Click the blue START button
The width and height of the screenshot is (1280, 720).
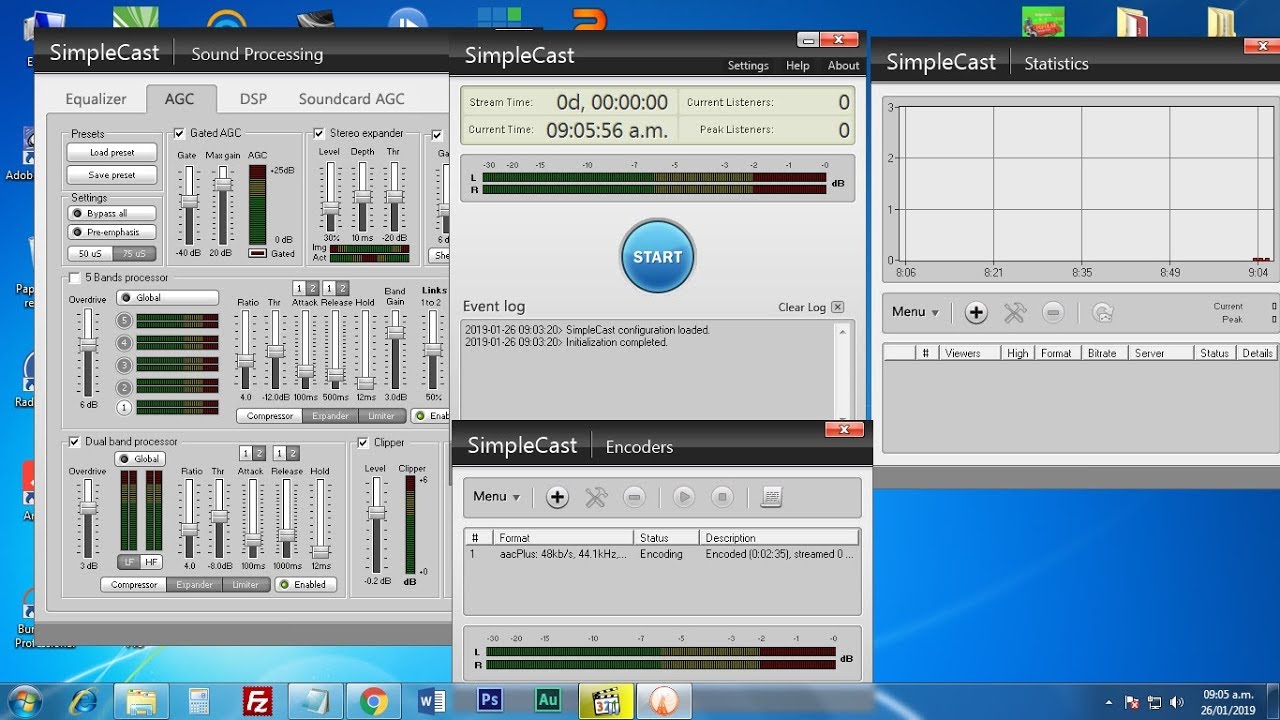click(x=657, y=256)
